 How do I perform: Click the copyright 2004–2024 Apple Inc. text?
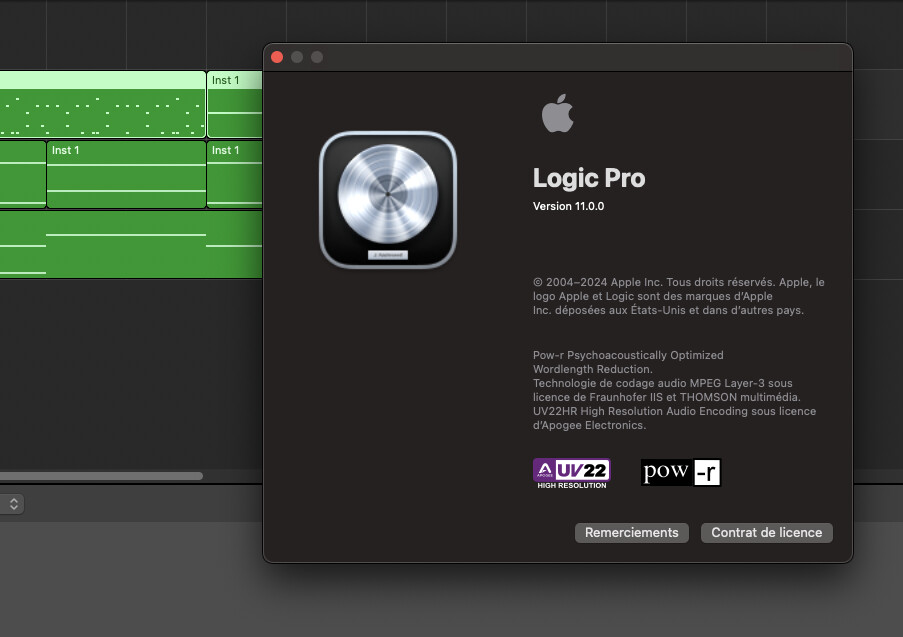678,296
